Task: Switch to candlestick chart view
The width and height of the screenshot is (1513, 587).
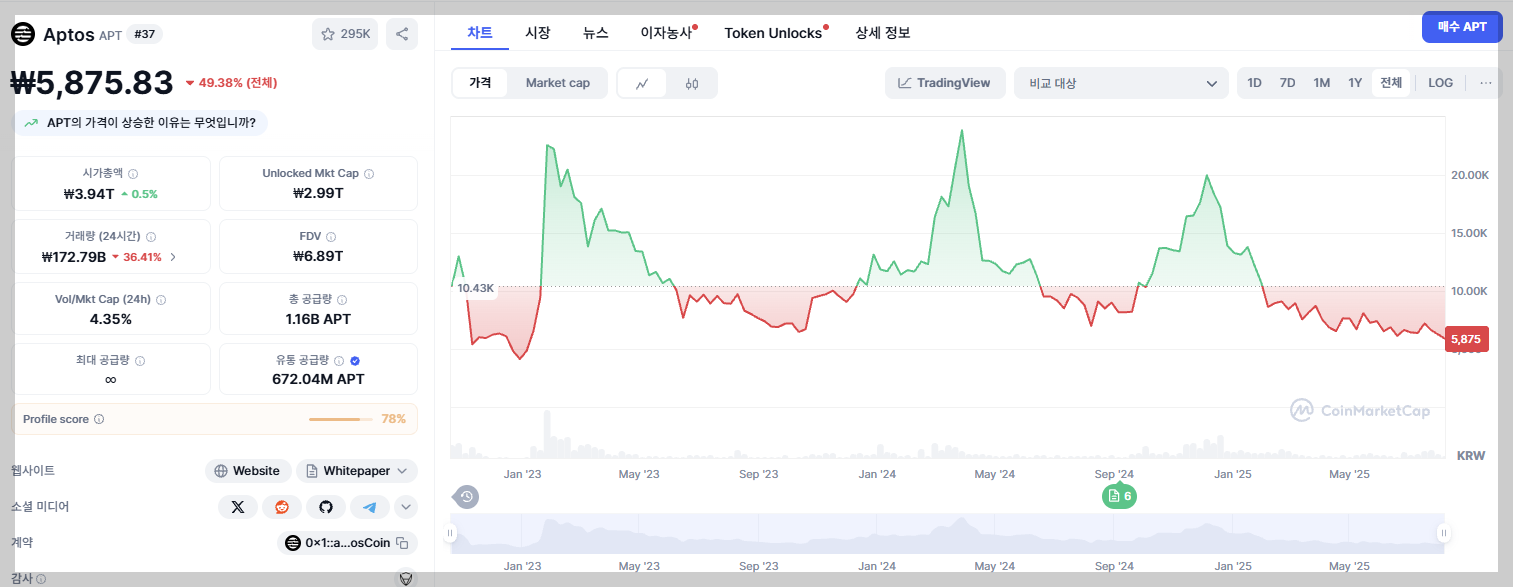Action: (692, 83)
